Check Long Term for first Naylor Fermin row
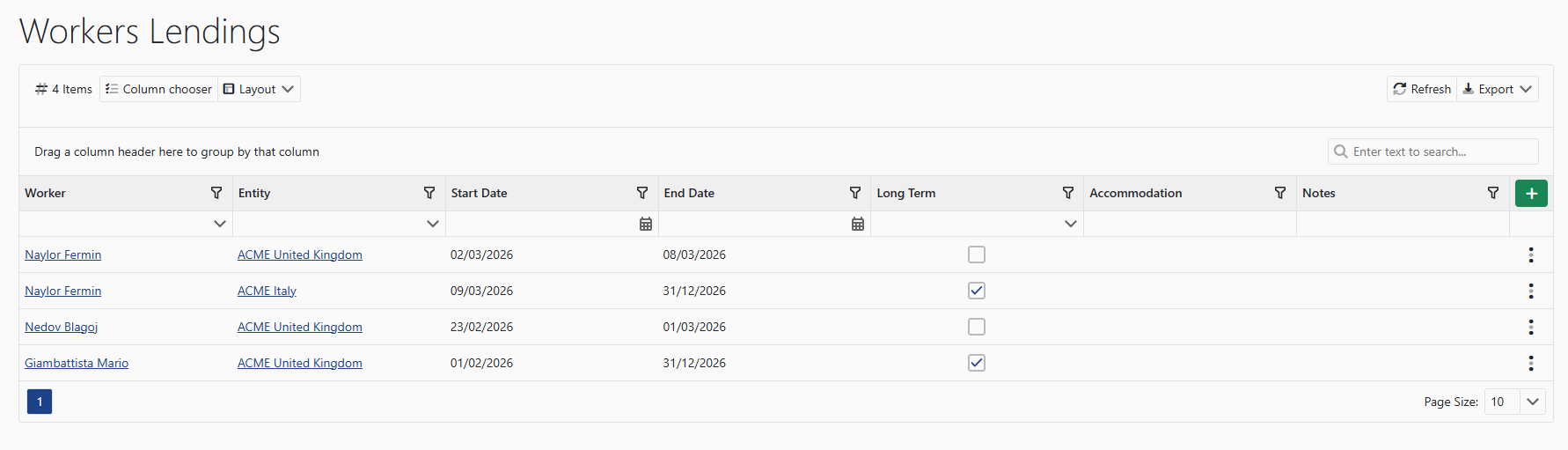 pos(977,255)
